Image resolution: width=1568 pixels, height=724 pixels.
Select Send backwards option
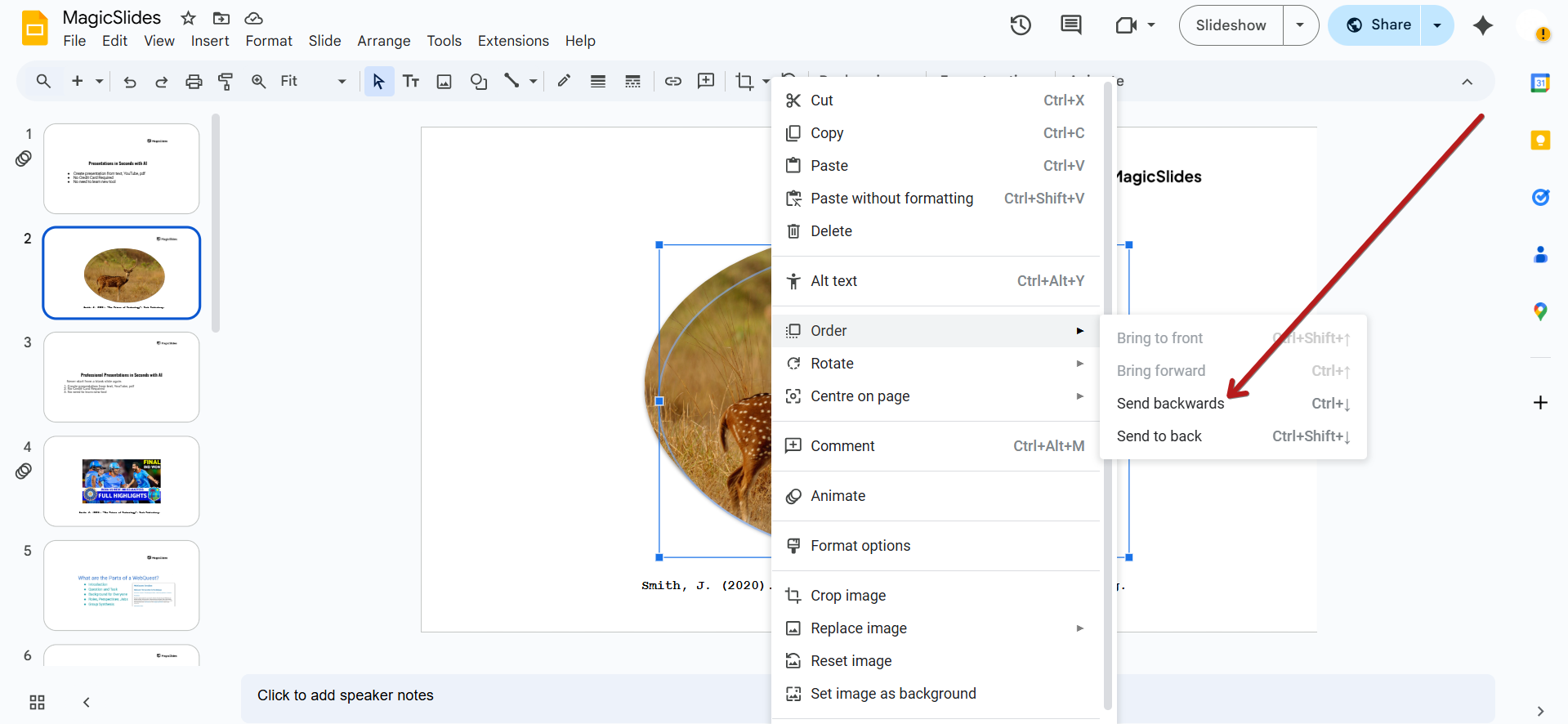coord(1233,404)
